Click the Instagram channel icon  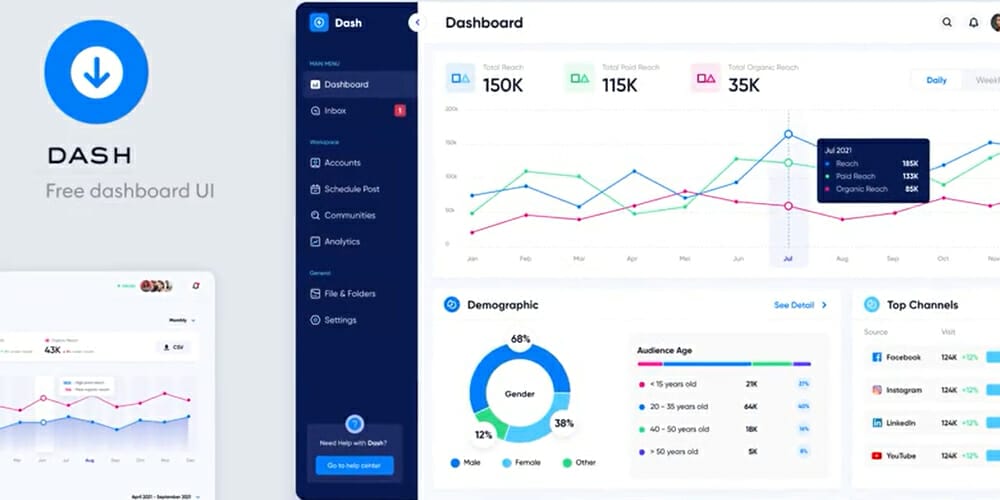click(876, 389)
